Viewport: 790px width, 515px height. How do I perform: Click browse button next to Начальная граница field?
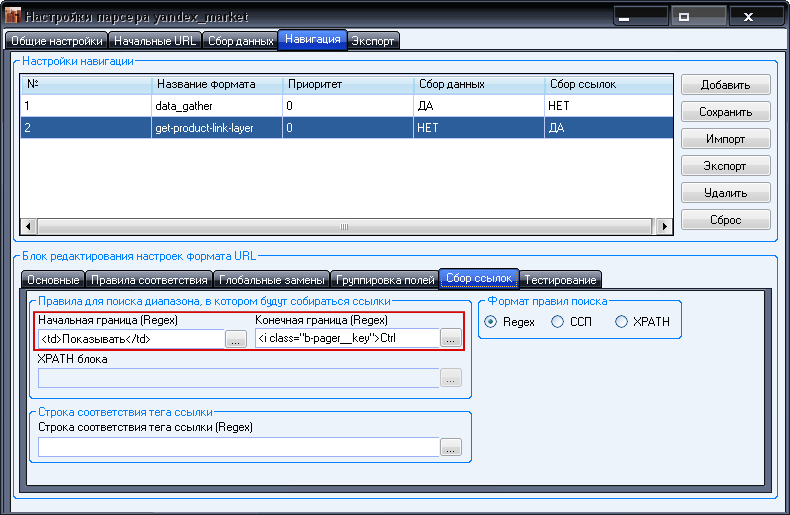pos(235,339)
